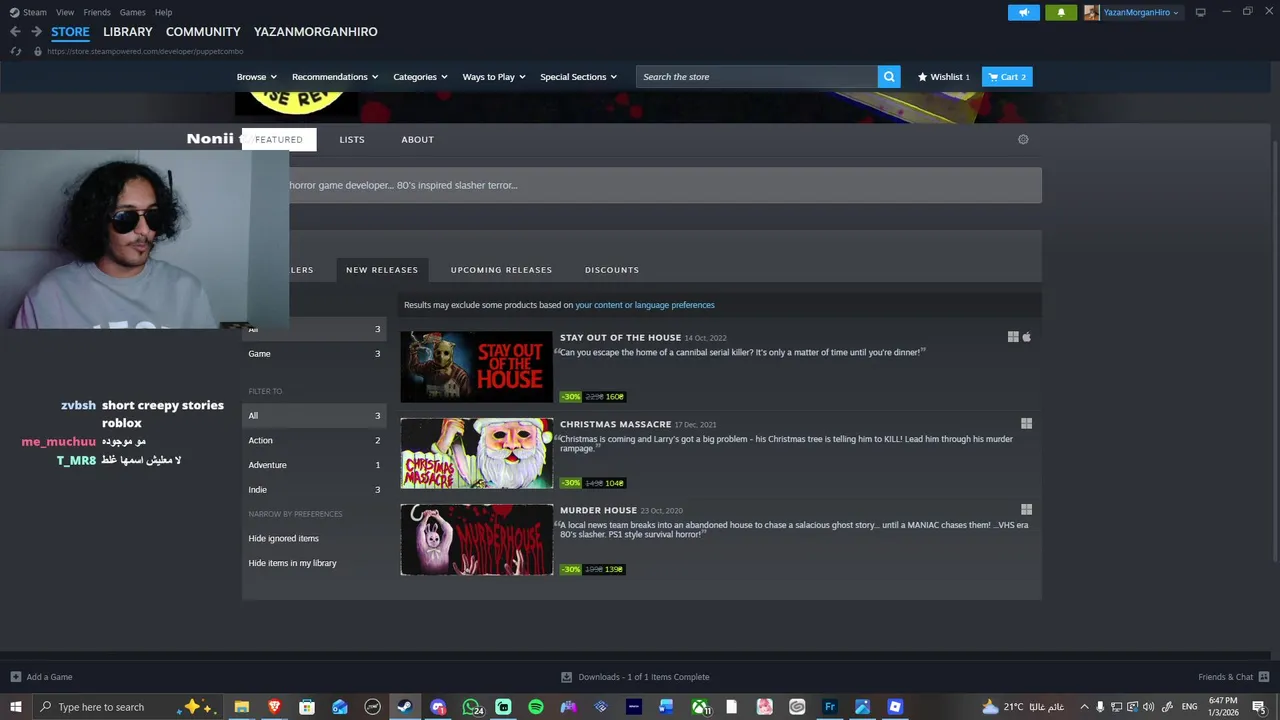This screenshot has height=720, width=1280.
Task: Switch to Steam taskbar icon
Action: [x=405, y=707]
